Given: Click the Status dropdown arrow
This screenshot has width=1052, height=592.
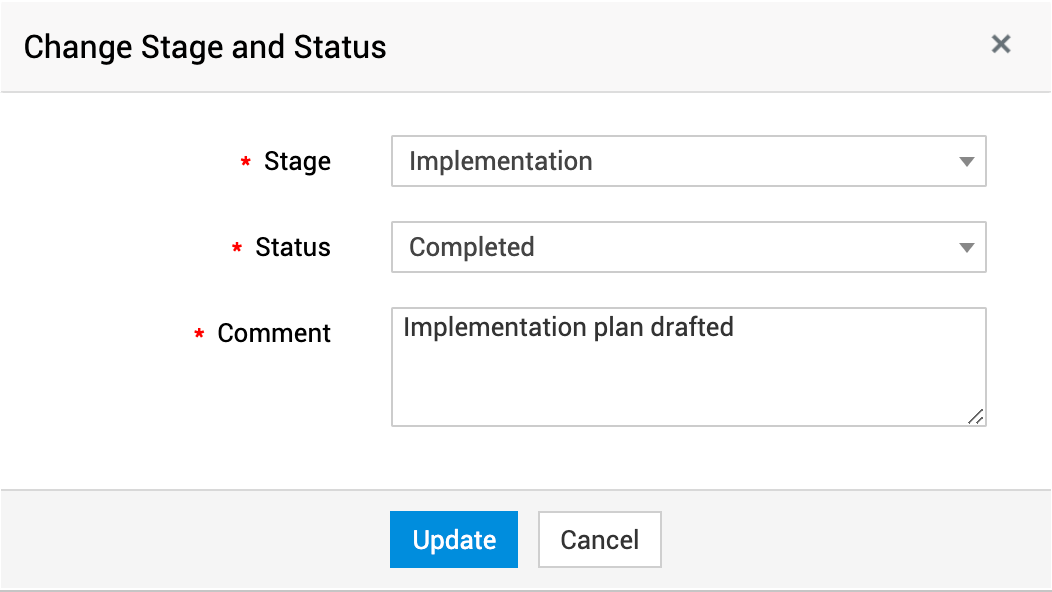Looking at the screenshot, I should click(965, 248).
